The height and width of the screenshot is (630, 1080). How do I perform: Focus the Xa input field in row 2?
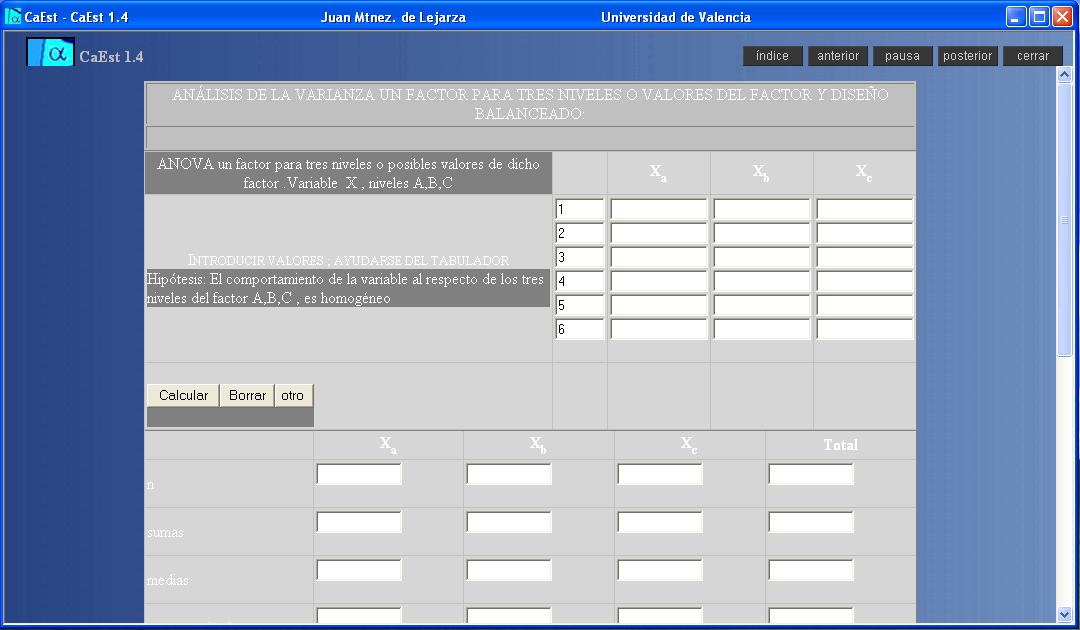point(658,233)
